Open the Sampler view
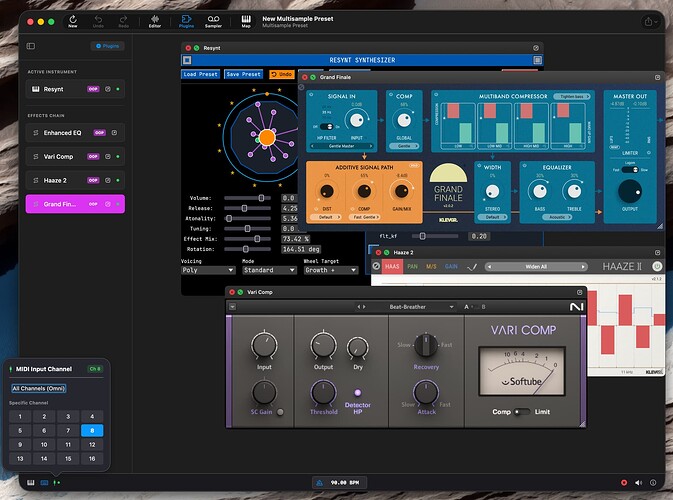Viewport: 673px width, 500px height. coord(213,21)
